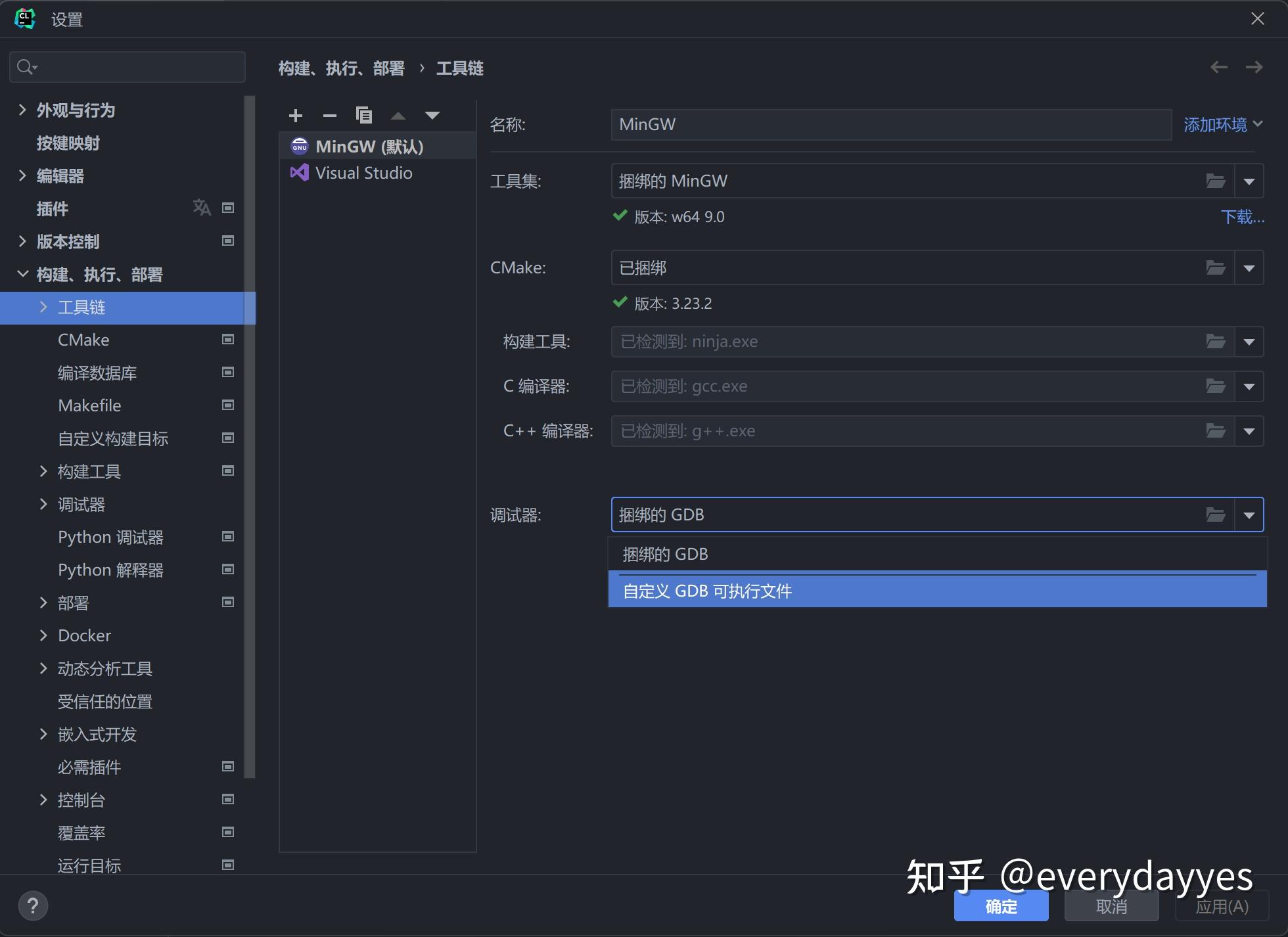This screenshot has width=1288, height=937.
Task: Click the 下载... link
Action: (x=1242, y=217)
